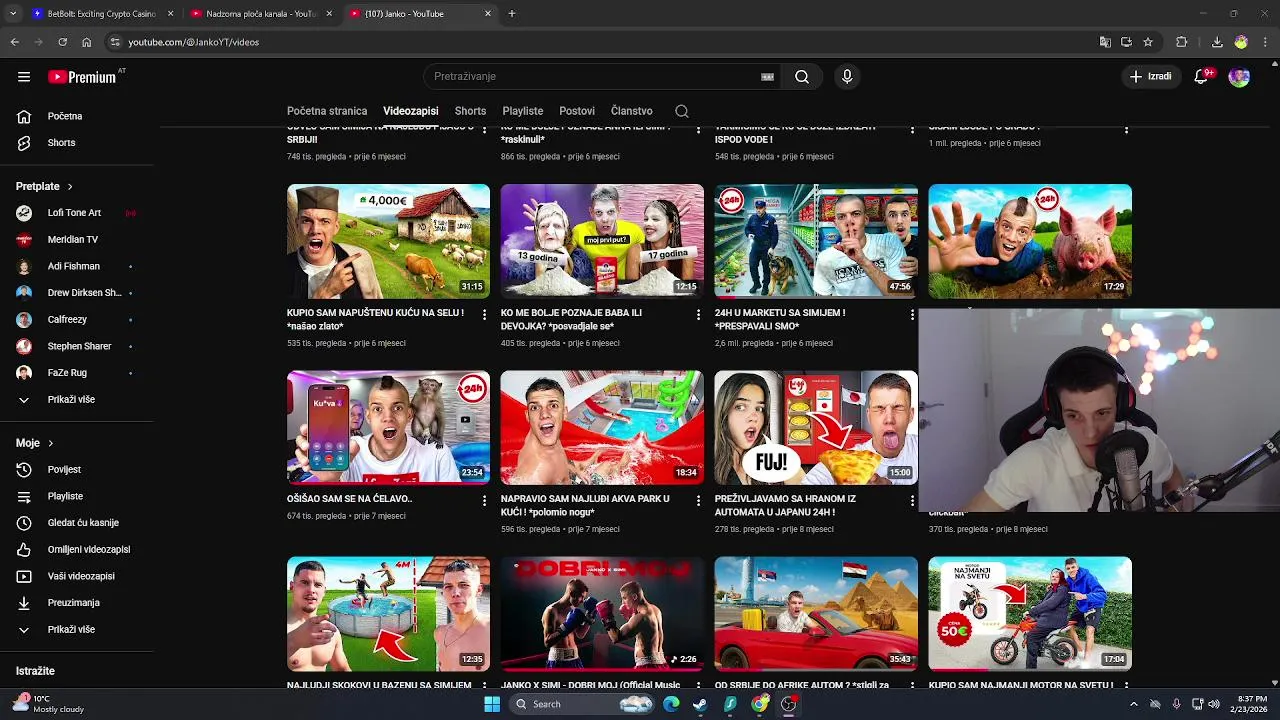
Task: Open a new browser tab
Action: (x=512, y=14)
